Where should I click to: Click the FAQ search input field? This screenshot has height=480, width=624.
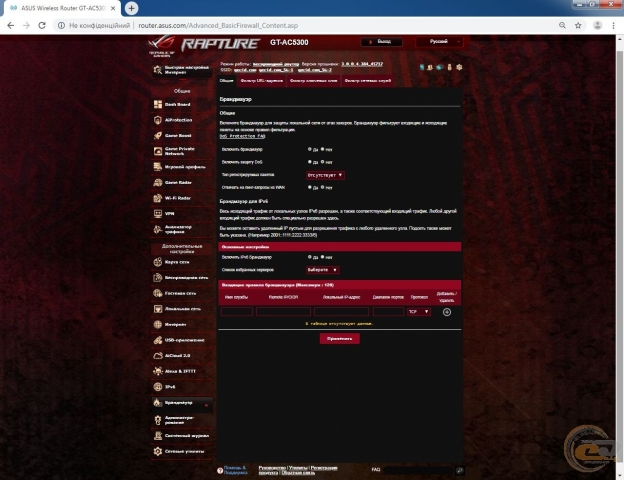coord(419,470)
